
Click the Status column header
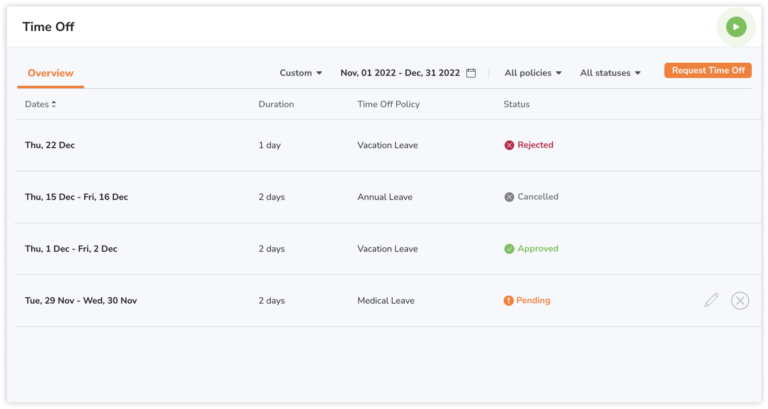[516, 104]
